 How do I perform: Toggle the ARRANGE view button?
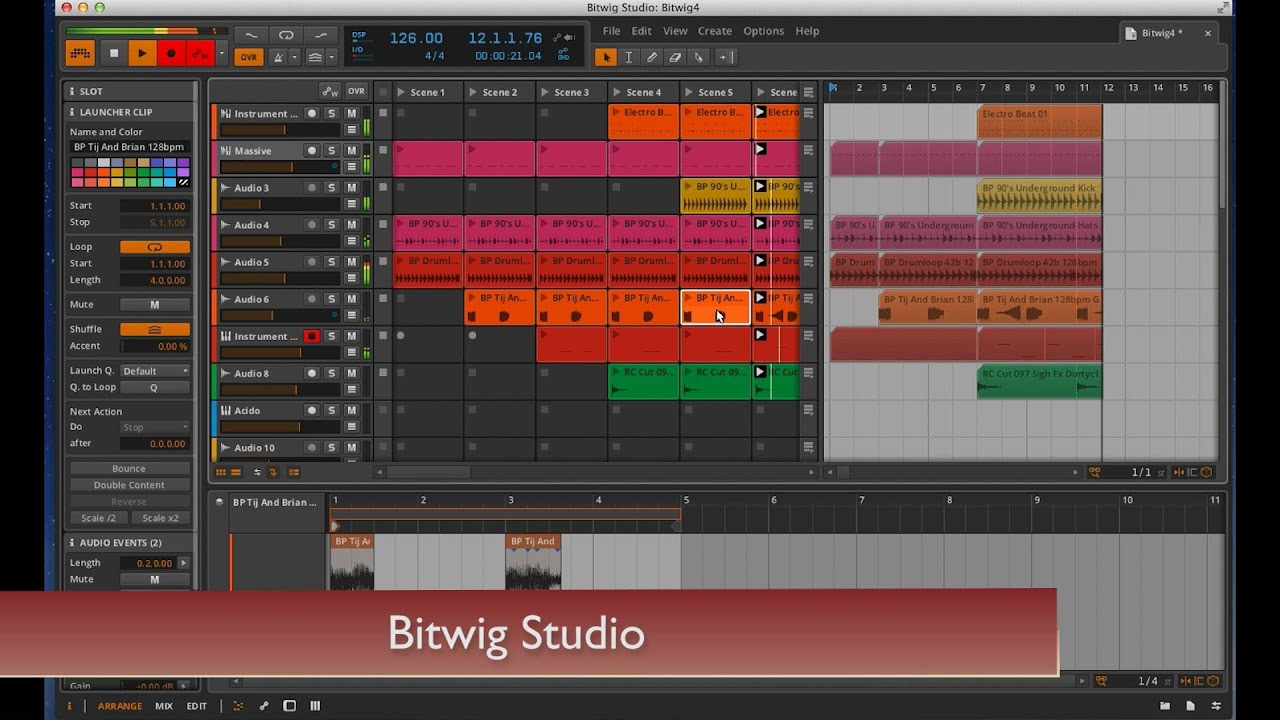click(120, 706)
